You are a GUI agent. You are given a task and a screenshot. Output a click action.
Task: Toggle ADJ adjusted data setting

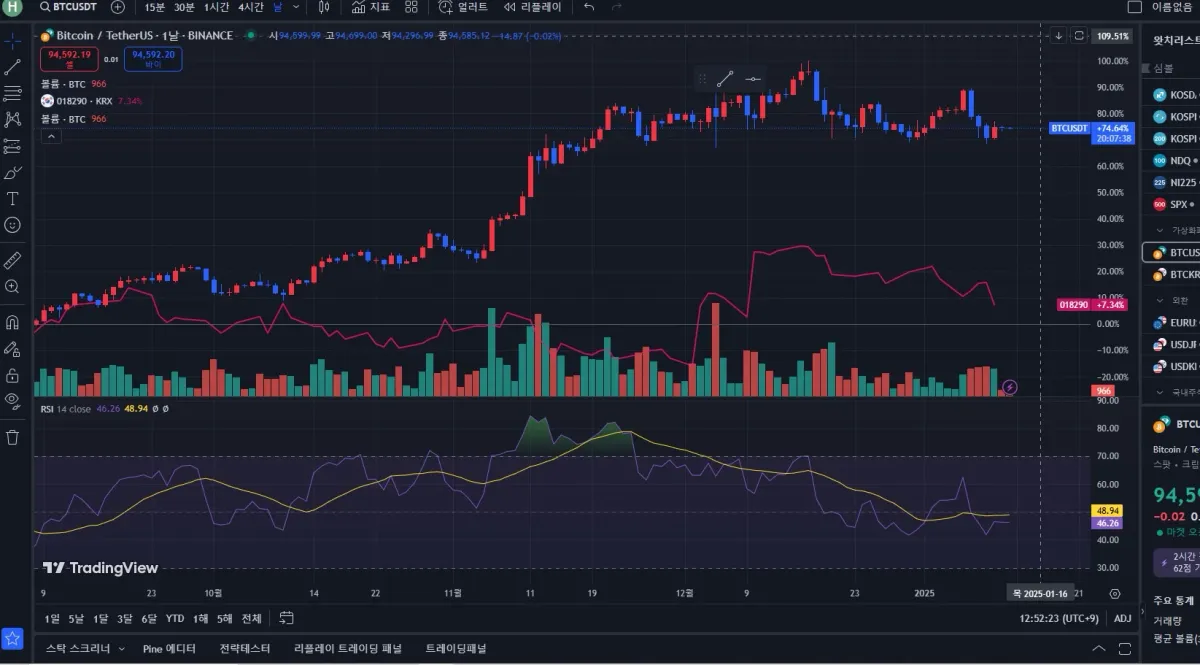click(1123, 618)
